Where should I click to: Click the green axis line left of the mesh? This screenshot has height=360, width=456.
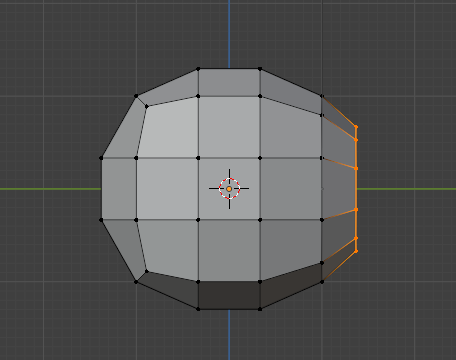pyautogui.click(x=50, y=189)
